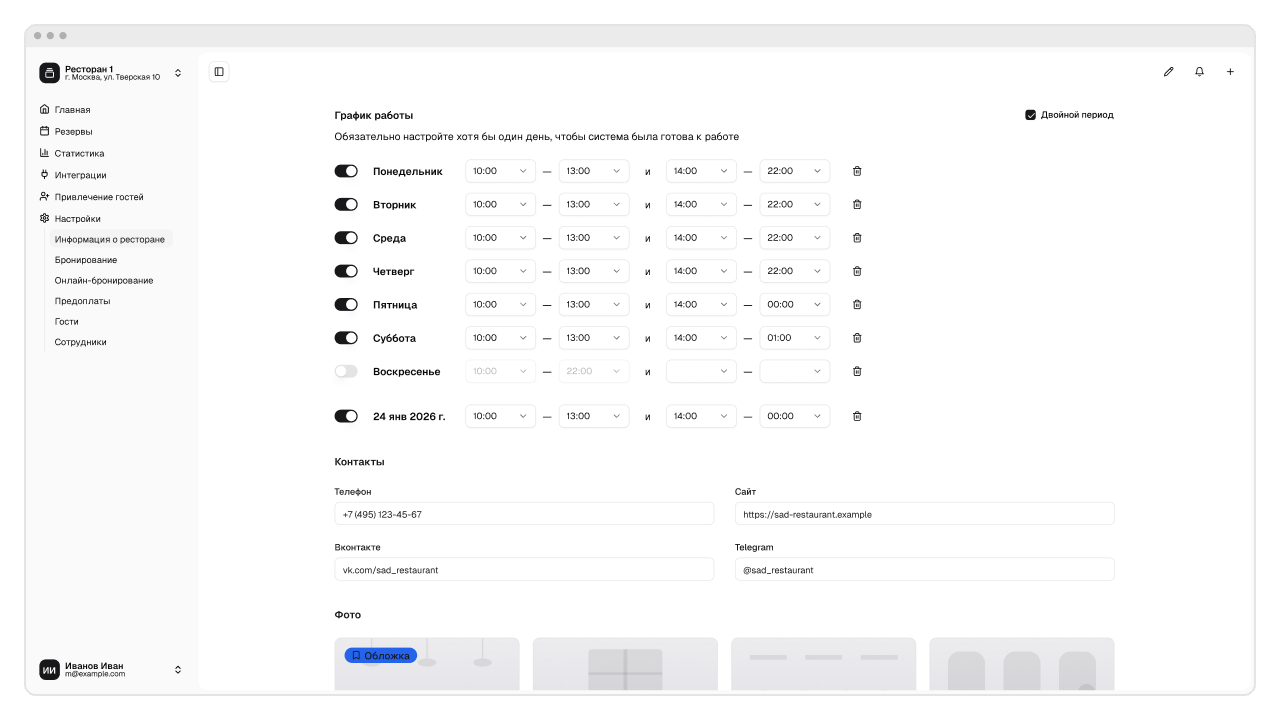Screen dimensions: 1280x720
Task: Delete the Четверг schedule row
Action: click(x=857, y=271)
